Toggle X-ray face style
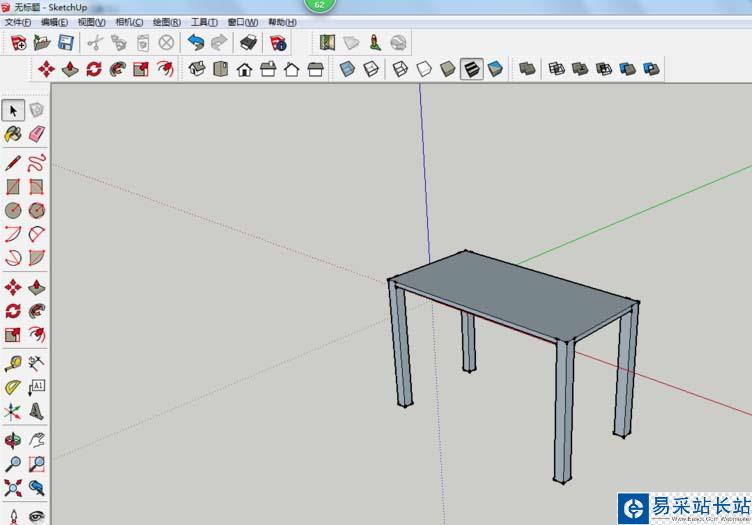 click(x=346, y=69)
